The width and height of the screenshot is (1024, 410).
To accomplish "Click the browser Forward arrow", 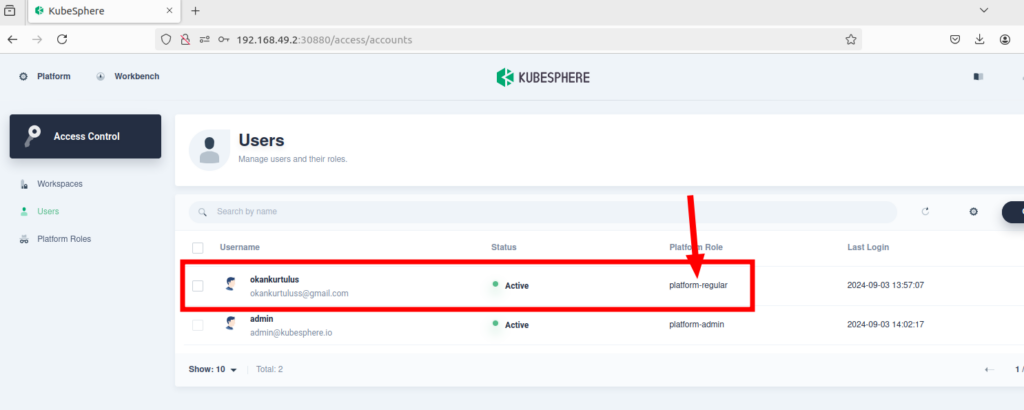I will (x=37, y=40).
